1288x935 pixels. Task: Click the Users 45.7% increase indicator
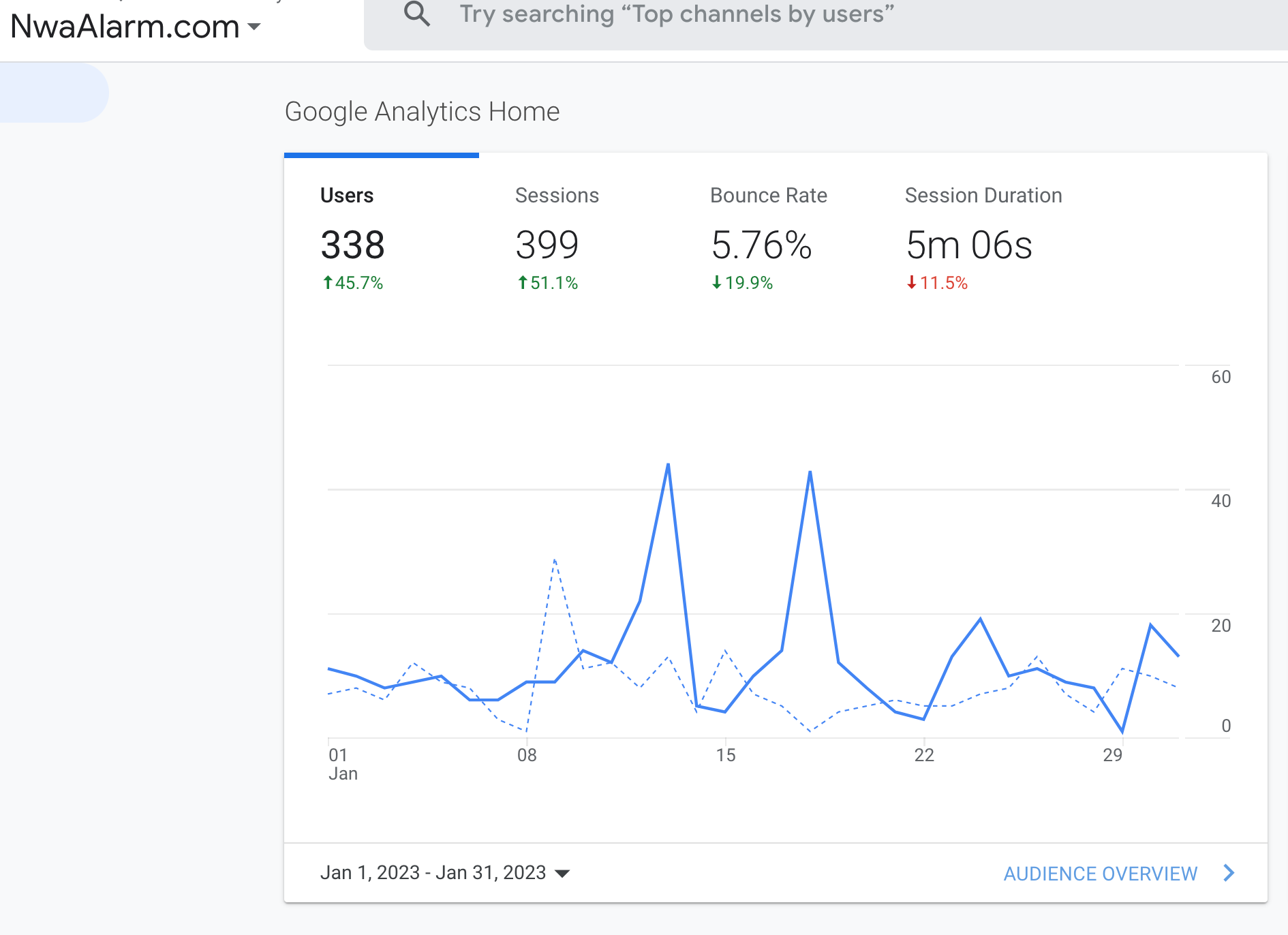pyautogui.click(x=352, y=283)
